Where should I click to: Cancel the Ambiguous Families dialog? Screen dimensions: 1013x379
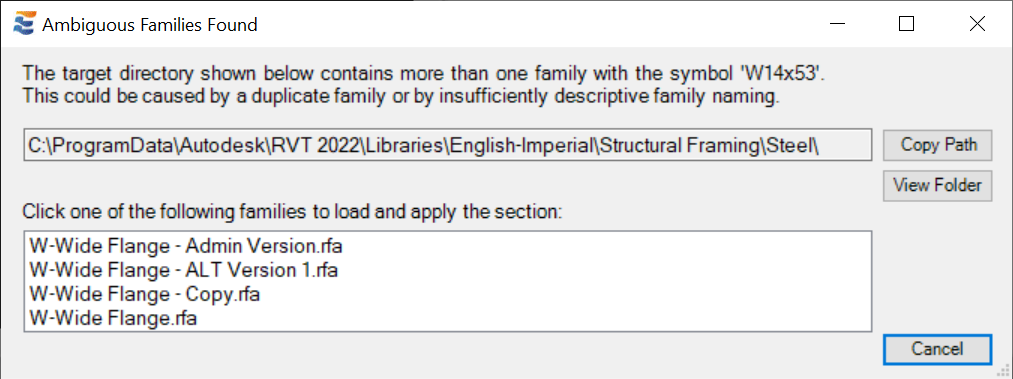coord(937,349)
